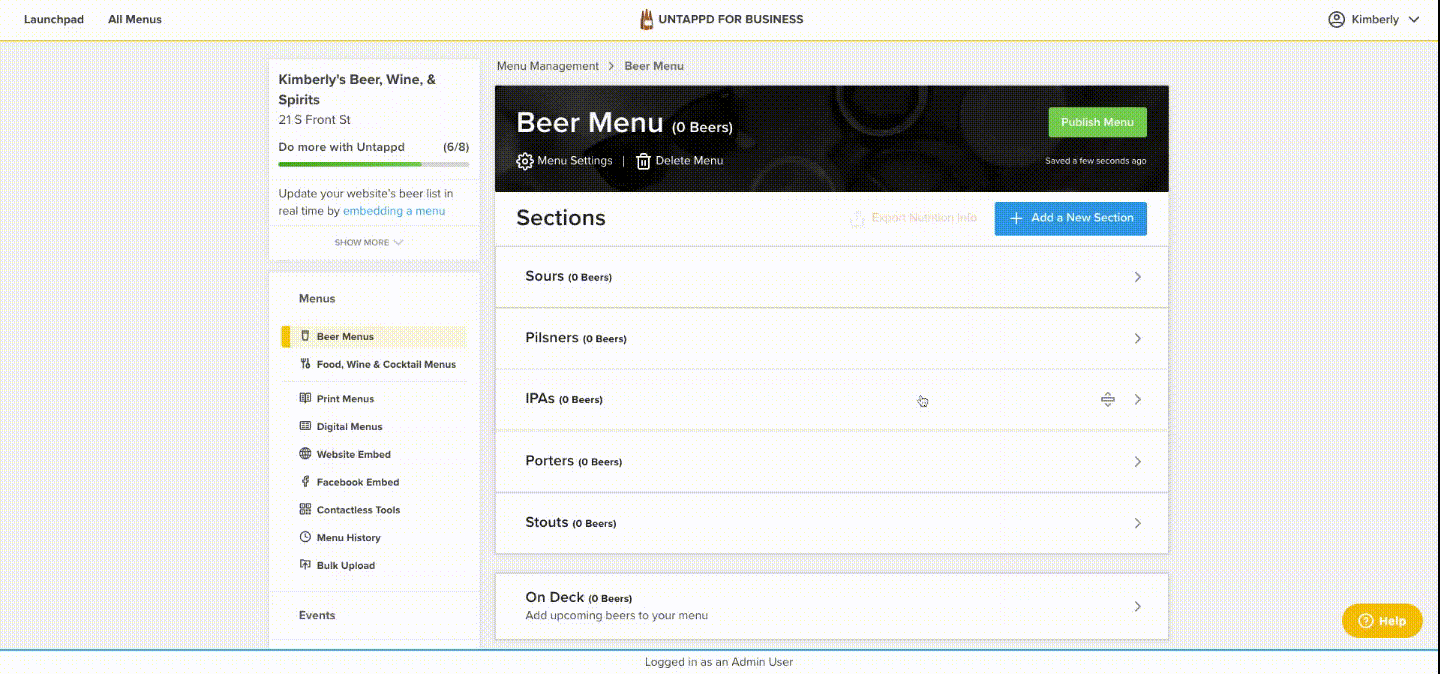The width and height of the screenshot is (1440, 674).
Task: Open the On Deck section row
Action: (x=832, y=606)
